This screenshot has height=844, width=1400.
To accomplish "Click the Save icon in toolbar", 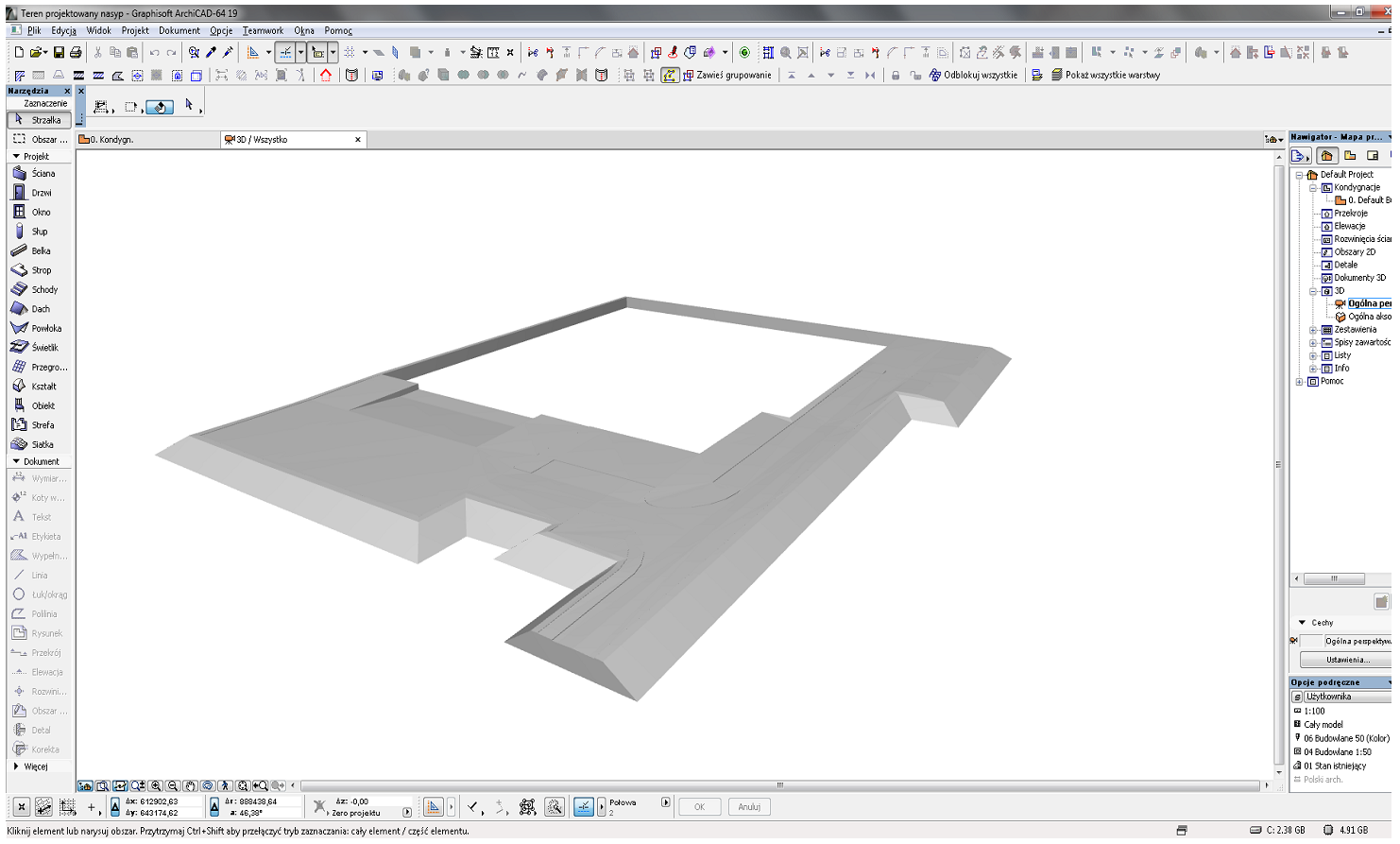I will tap(59, 53).
